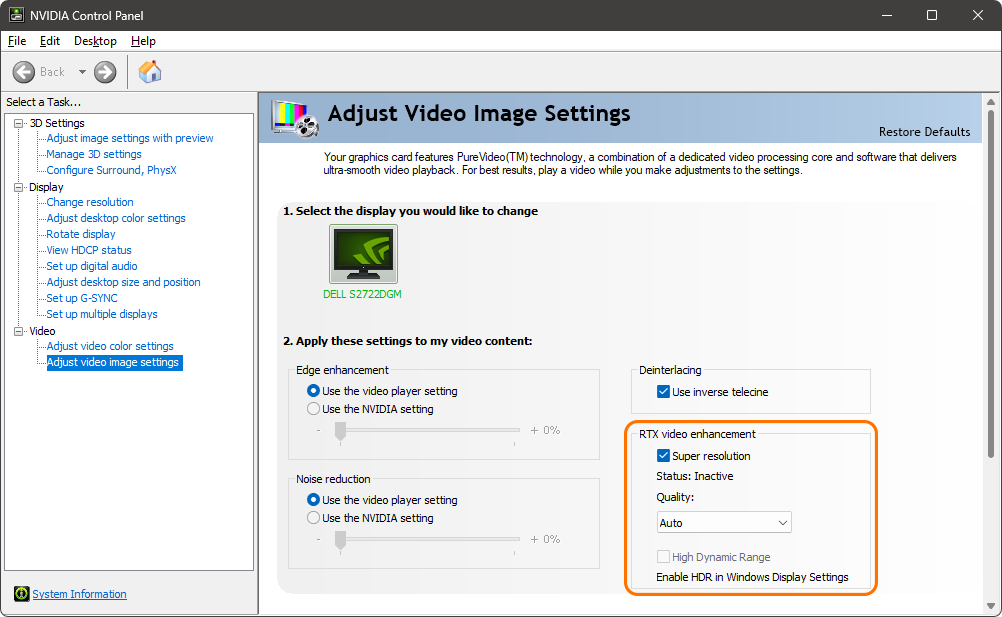The image size is (1002, 617).
Task: Open Adjust desktop color settings
Action: [116, 218]
